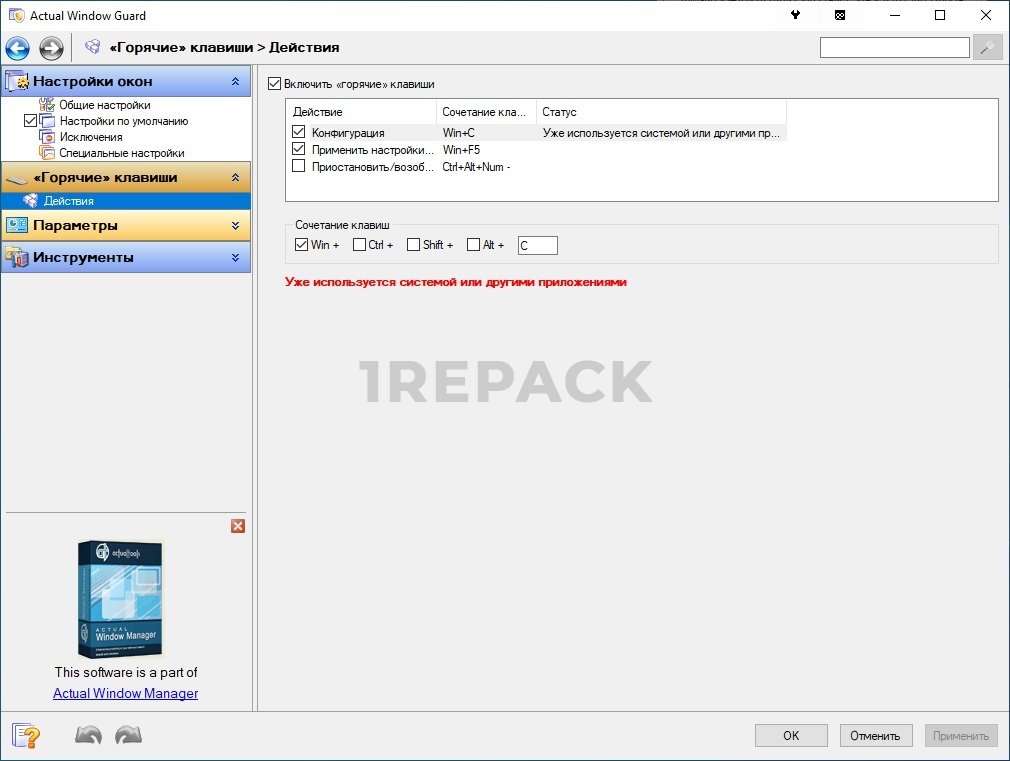Click the back navigation arrow icon

[17, 48]
